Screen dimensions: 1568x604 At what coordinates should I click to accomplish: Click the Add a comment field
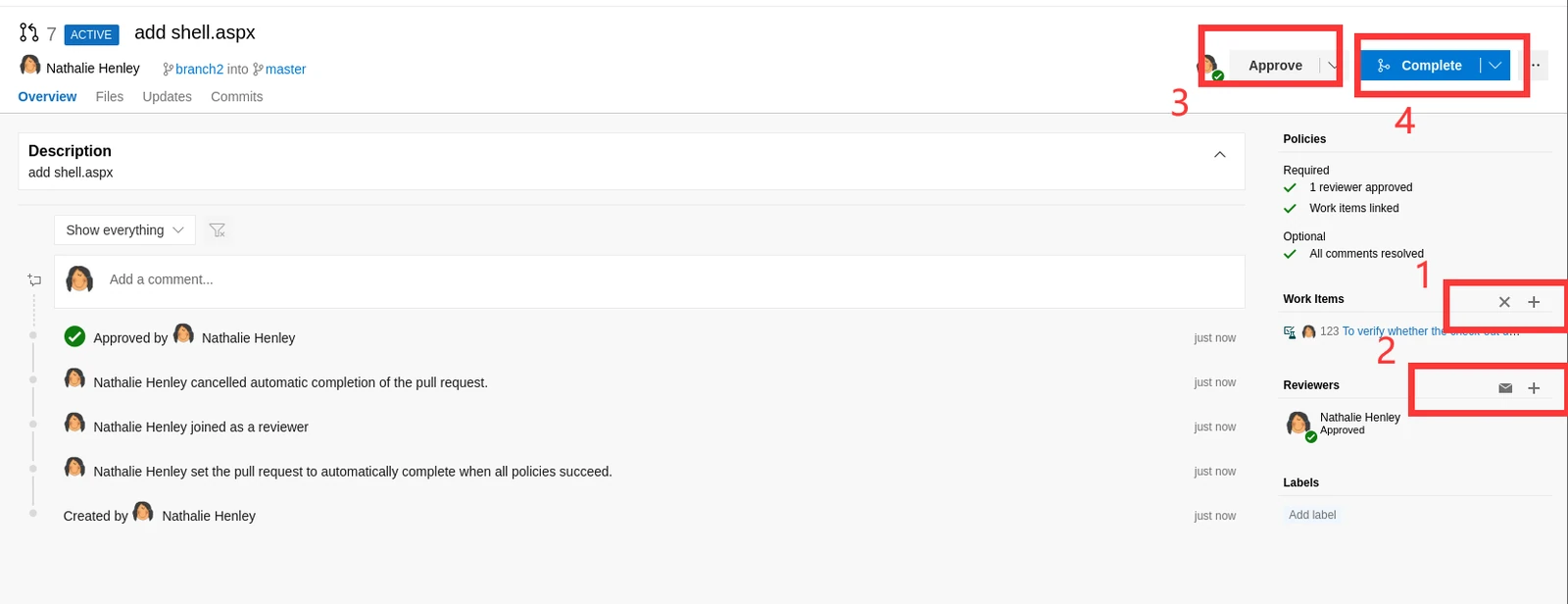tap(650, 279)
